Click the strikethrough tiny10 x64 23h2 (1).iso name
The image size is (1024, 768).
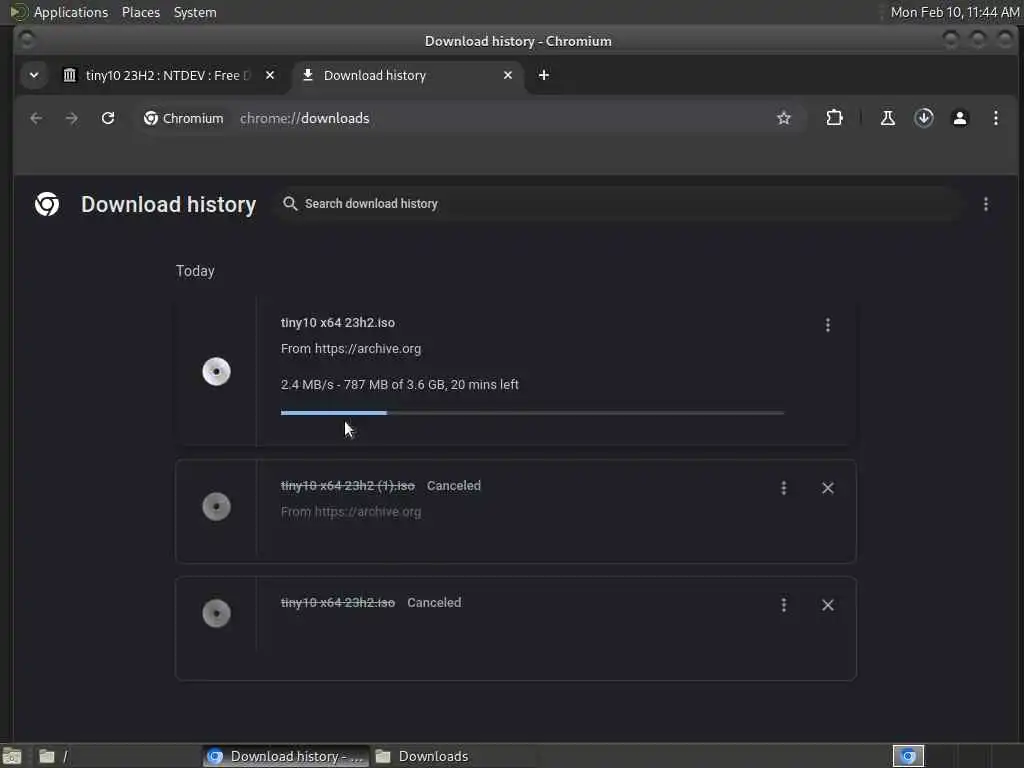347,486
